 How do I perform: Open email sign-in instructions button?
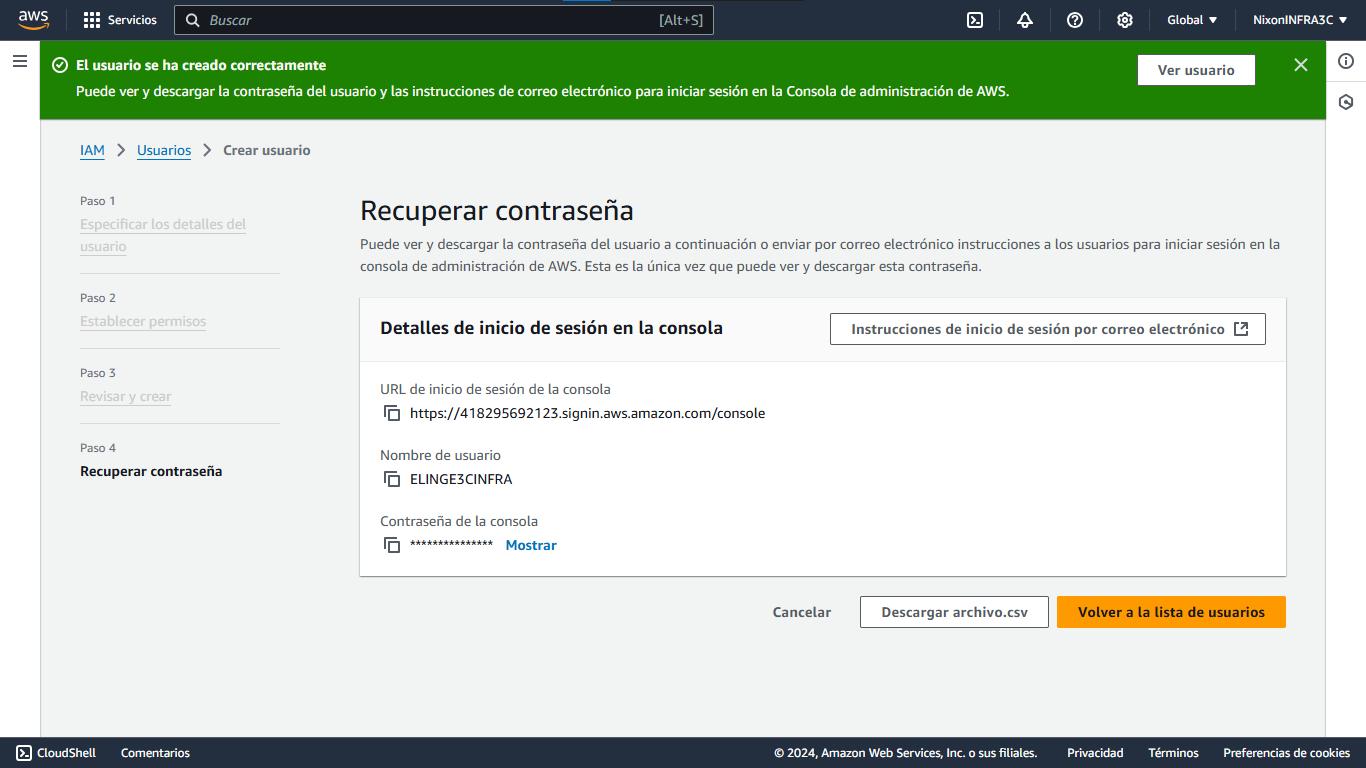[1048, 329]
